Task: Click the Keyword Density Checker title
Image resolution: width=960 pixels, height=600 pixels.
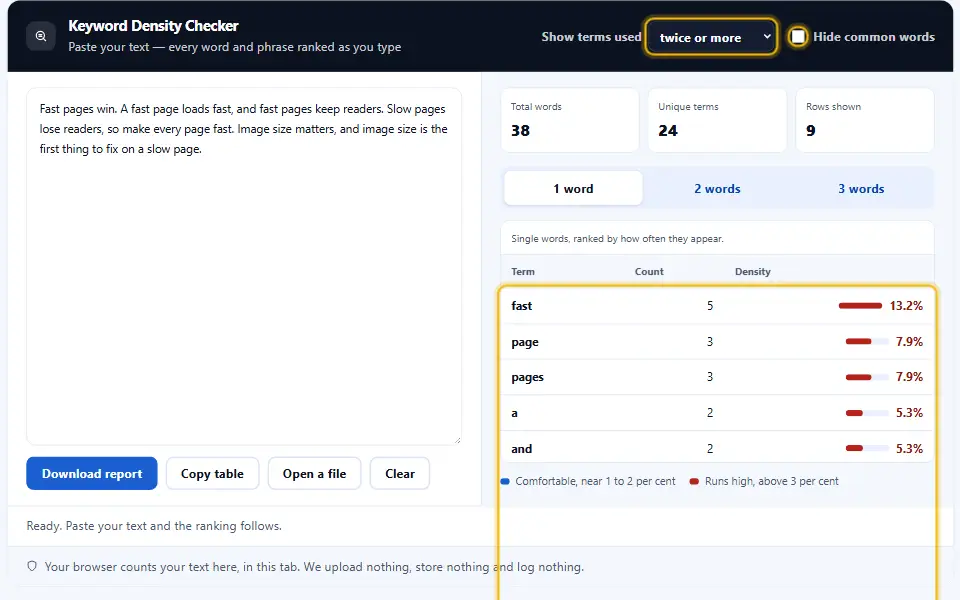Action: click(x=153, y=26)
